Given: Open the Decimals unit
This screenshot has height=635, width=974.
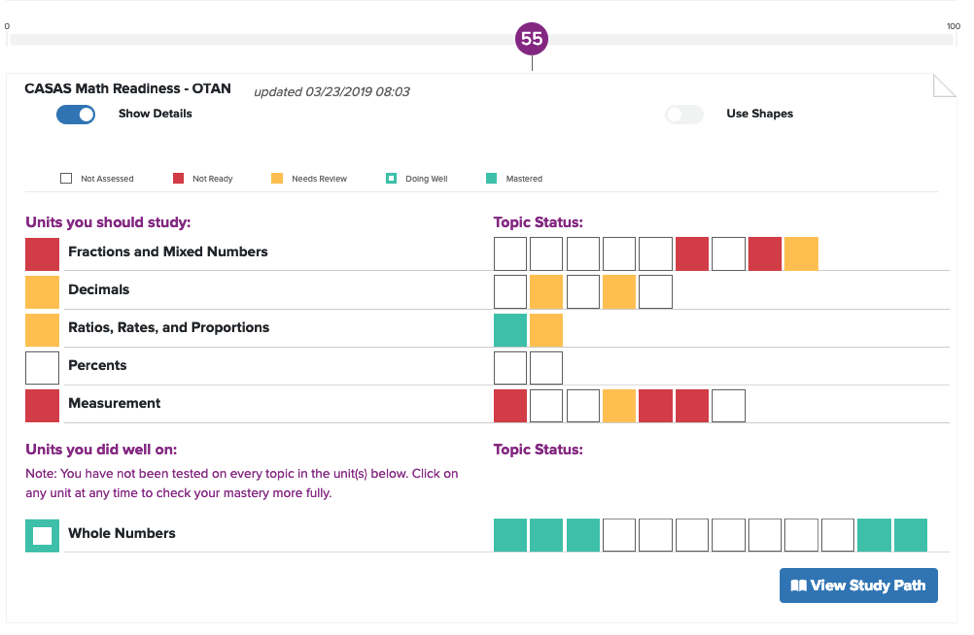Looking at the screenshot, I should pyautogui.click(x=99, y=290).
